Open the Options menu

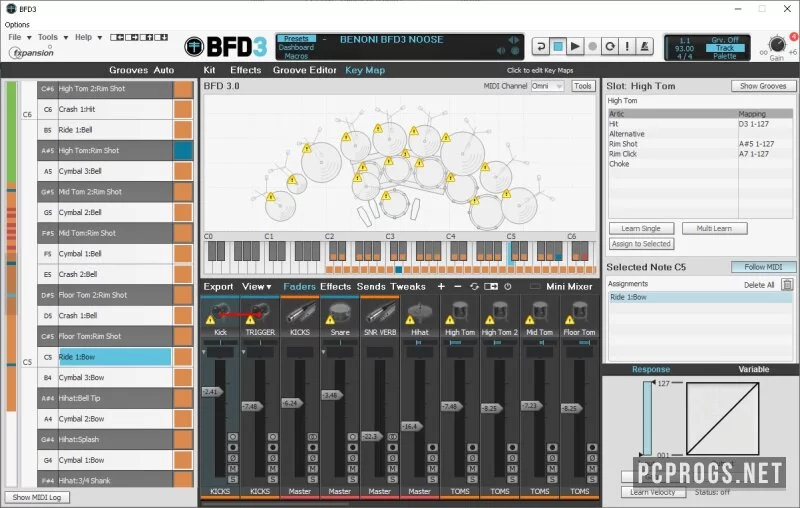(17, 24)
